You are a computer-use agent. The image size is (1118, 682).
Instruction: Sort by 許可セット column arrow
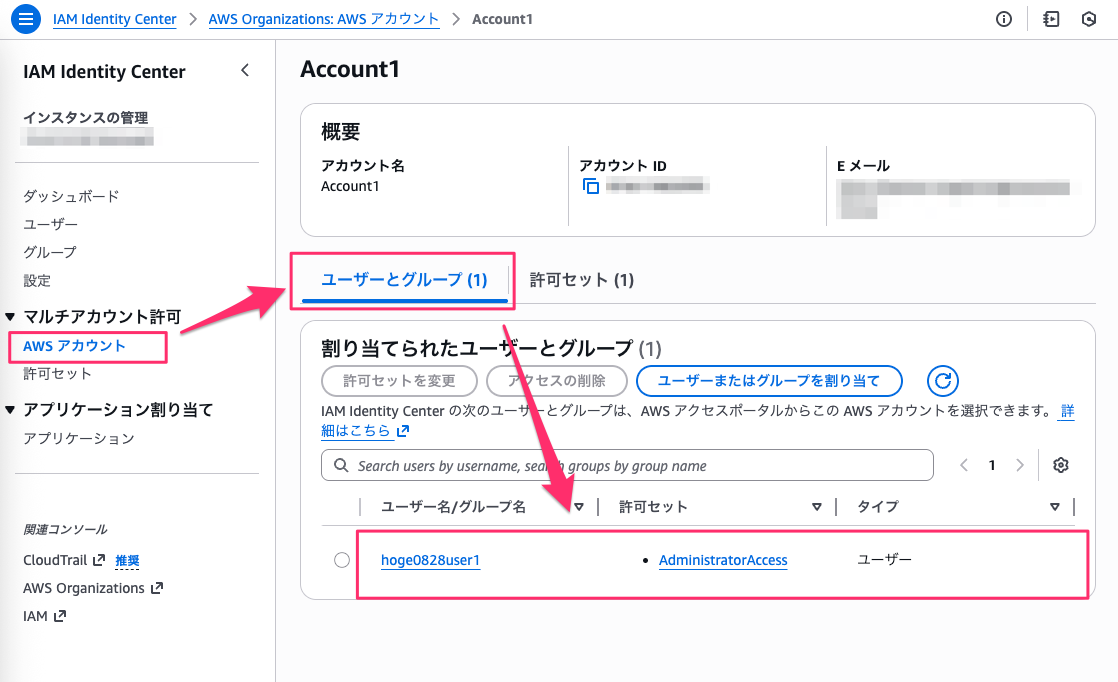[x=817, y=507]
